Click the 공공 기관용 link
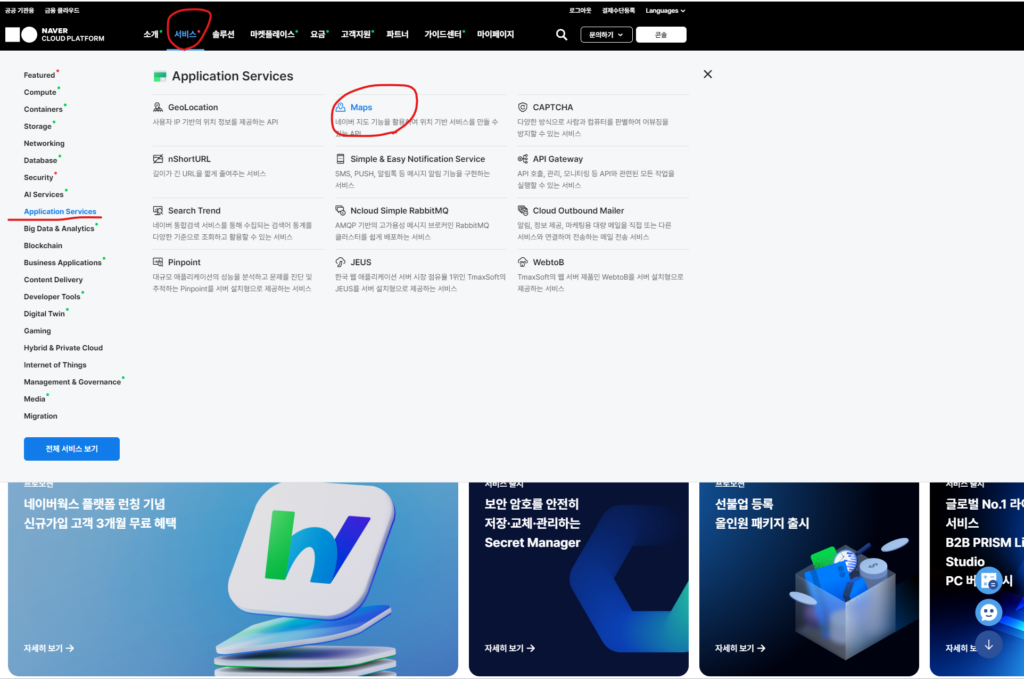The image size is (1024, 679). tap(20, 10)
